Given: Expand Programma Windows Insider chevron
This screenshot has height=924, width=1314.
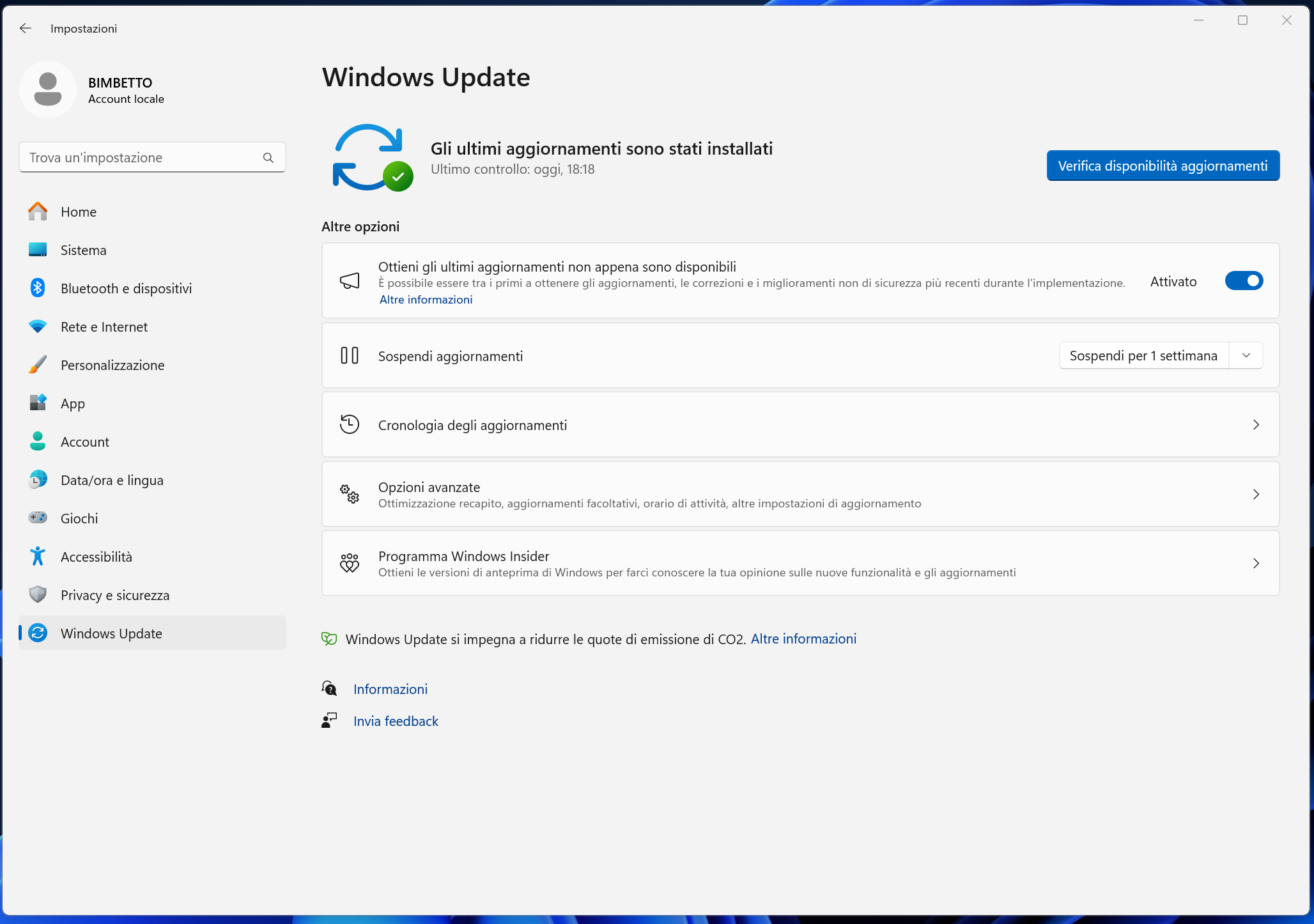Looking at the screenshot, I should 1256,563.
